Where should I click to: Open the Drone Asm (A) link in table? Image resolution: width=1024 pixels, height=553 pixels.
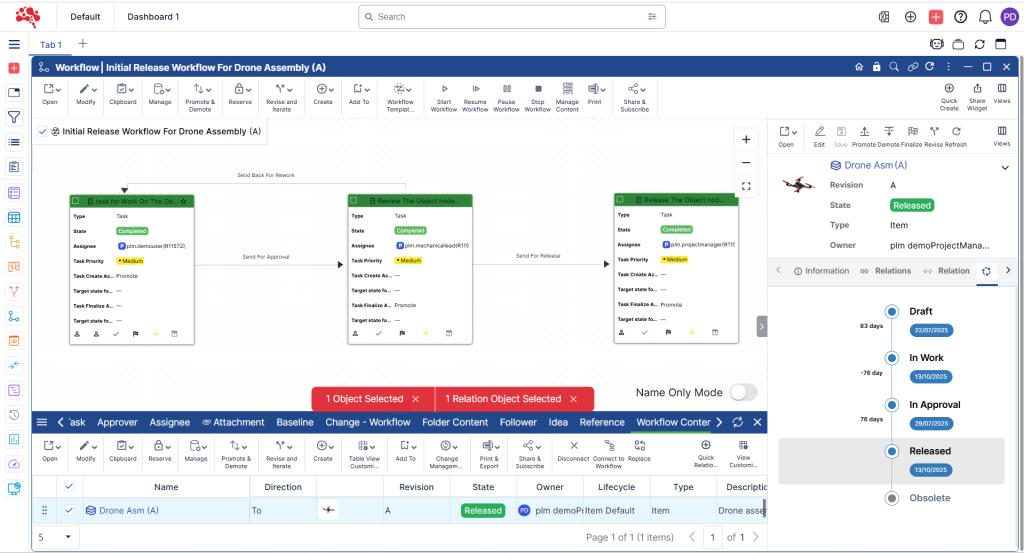[x=128, y=510]
